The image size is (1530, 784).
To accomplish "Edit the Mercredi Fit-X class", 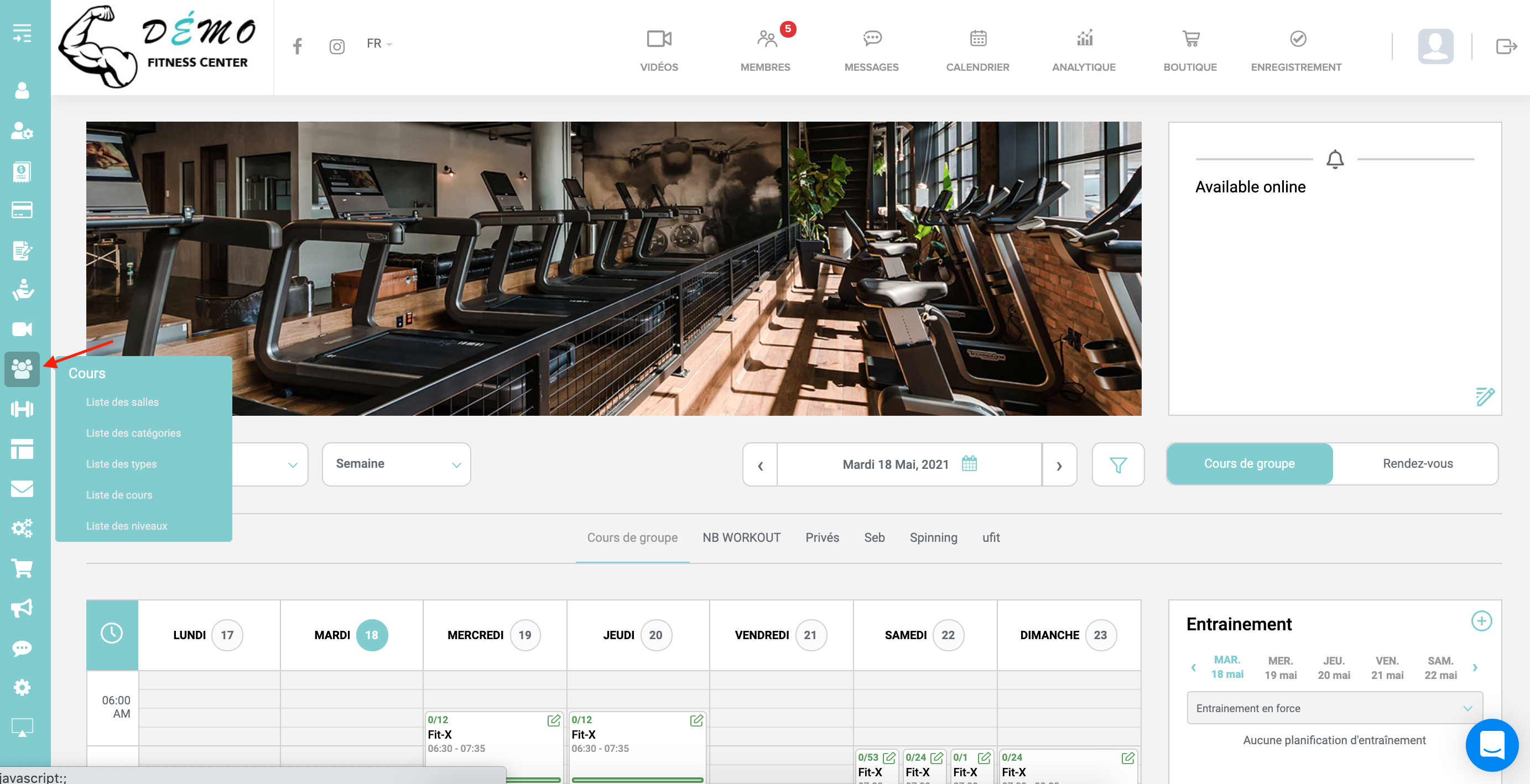I will tap(554, 720).
